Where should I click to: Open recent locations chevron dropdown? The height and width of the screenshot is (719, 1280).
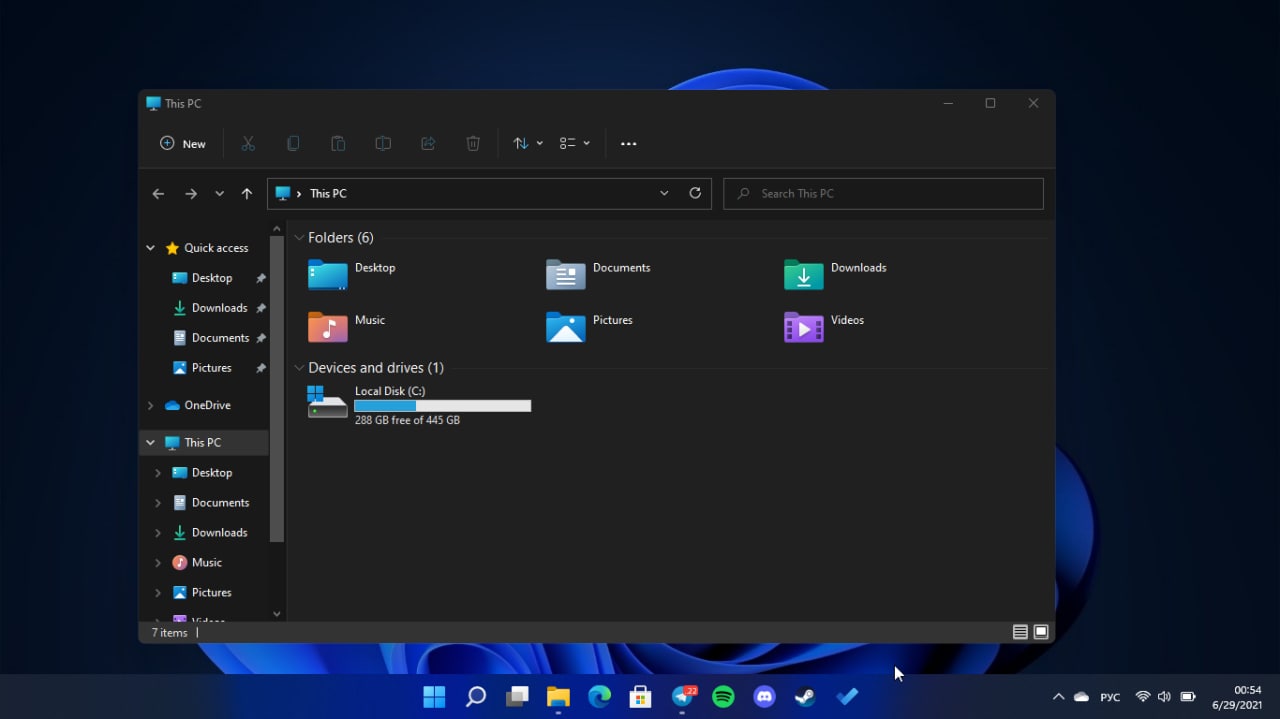220,194
